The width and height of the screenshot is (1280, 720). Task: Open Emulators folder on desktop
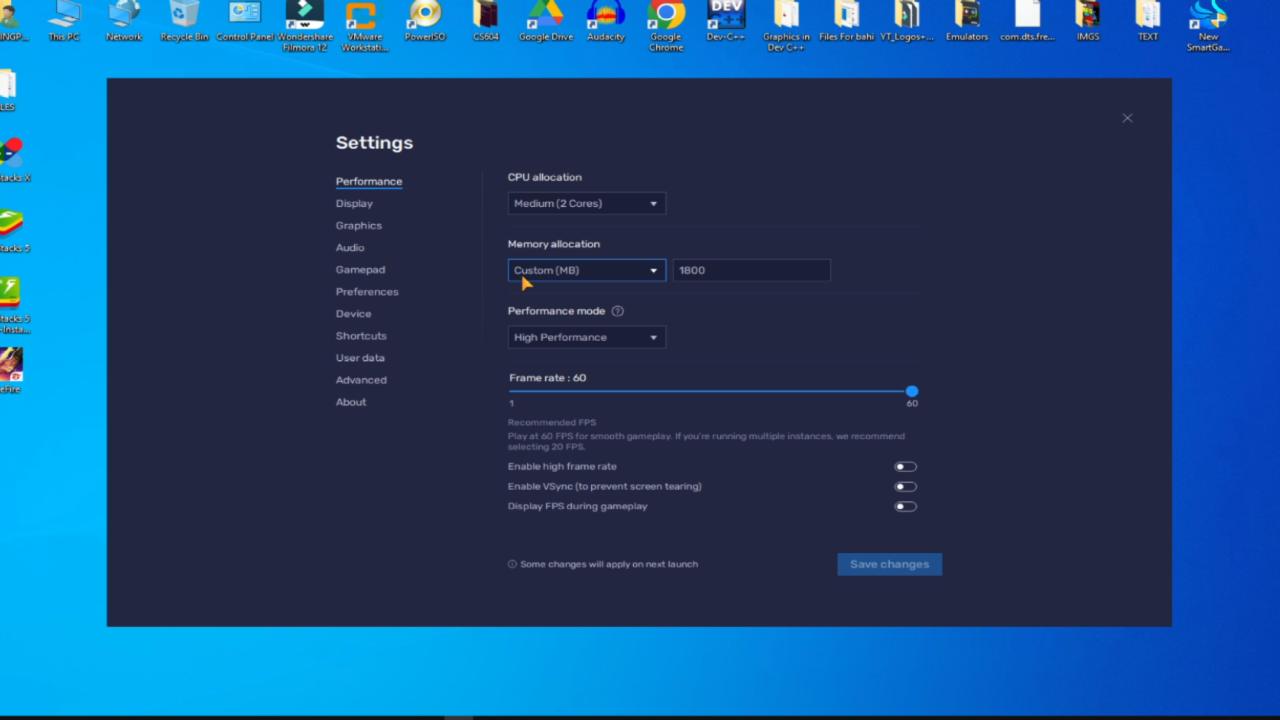tap(967, 20)
